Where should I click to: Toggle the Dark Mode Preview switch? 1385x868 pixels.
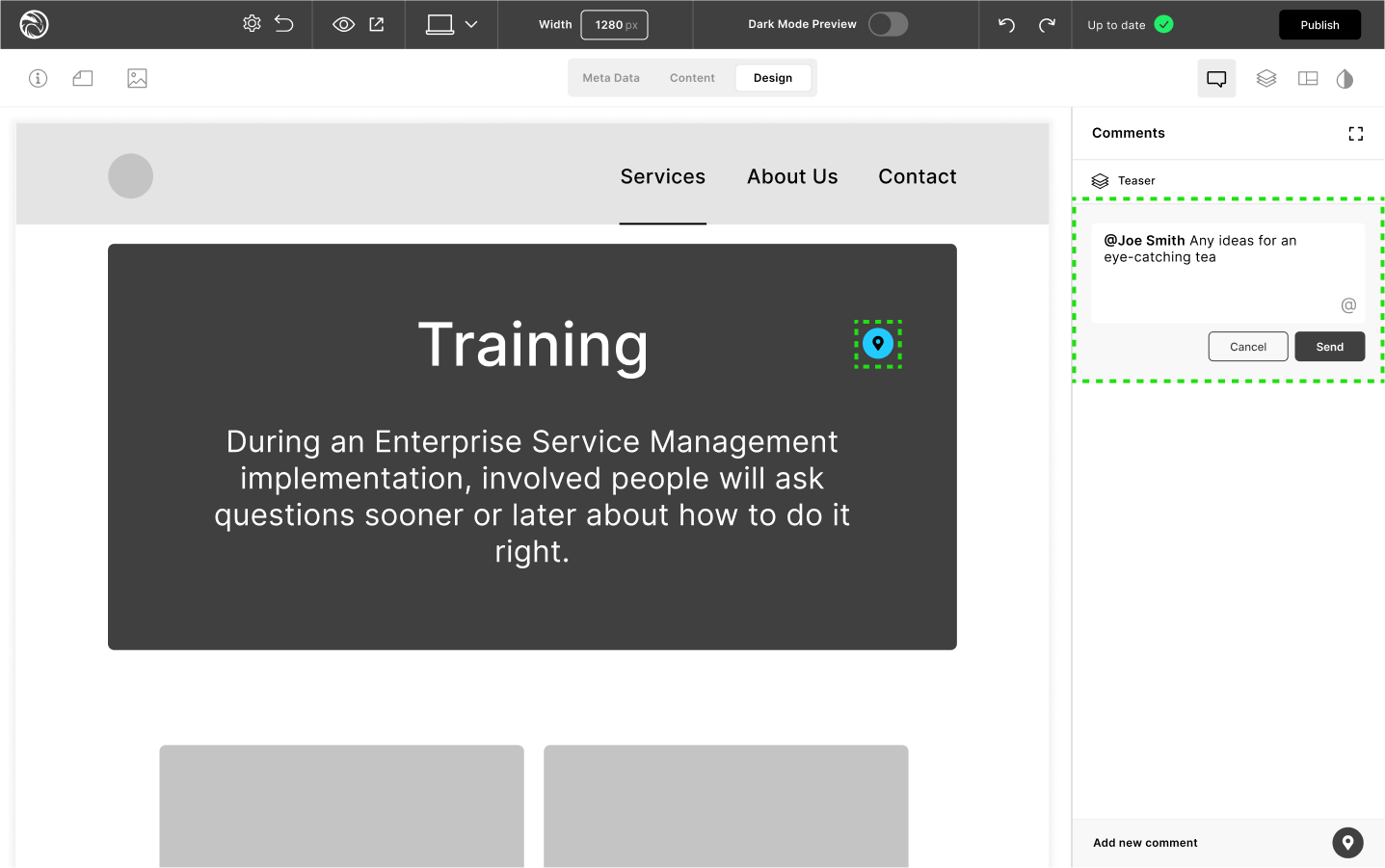(888, 24)
